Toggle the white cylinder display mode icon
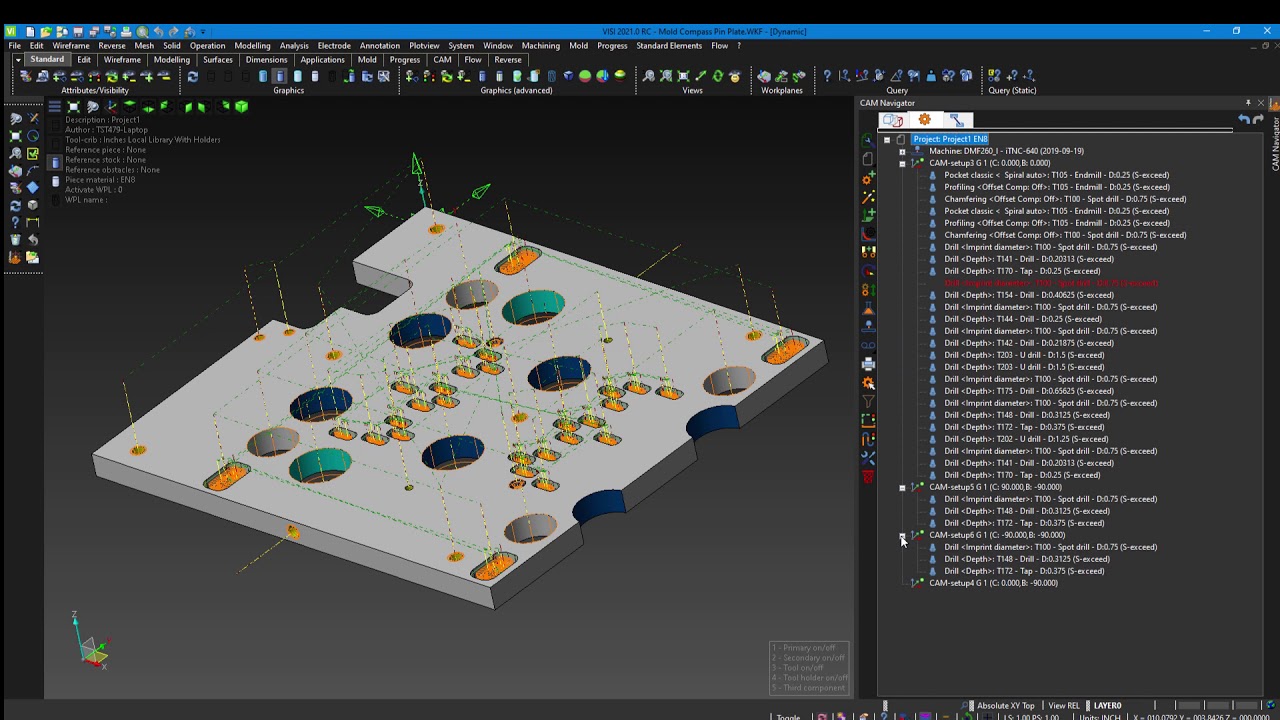1280x720 pixels. tap(315, 76)
